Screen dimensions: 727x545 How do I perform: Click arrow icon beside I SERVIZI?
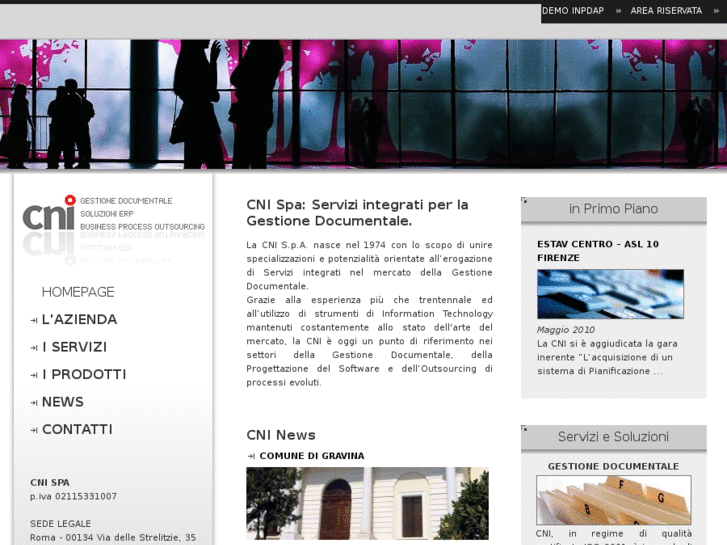pos(34,347)
